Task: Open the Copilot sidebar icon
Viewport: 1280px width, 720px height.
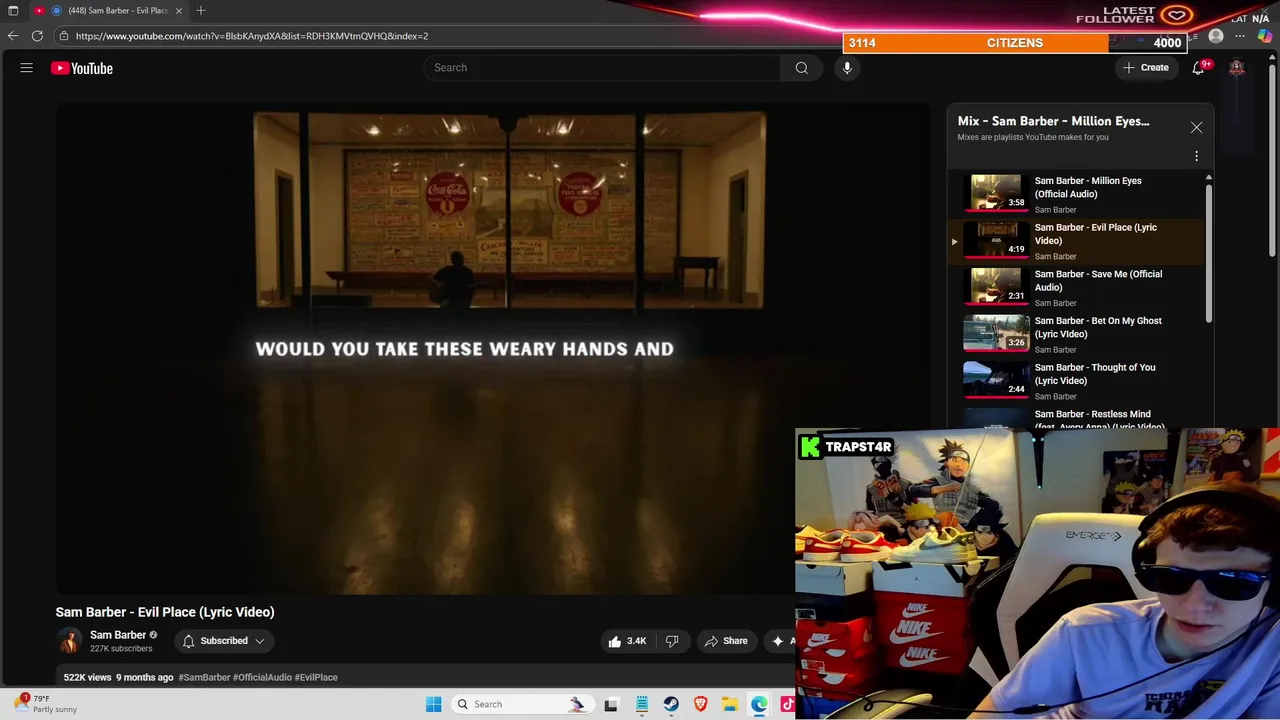Action: coord(1265,36)
